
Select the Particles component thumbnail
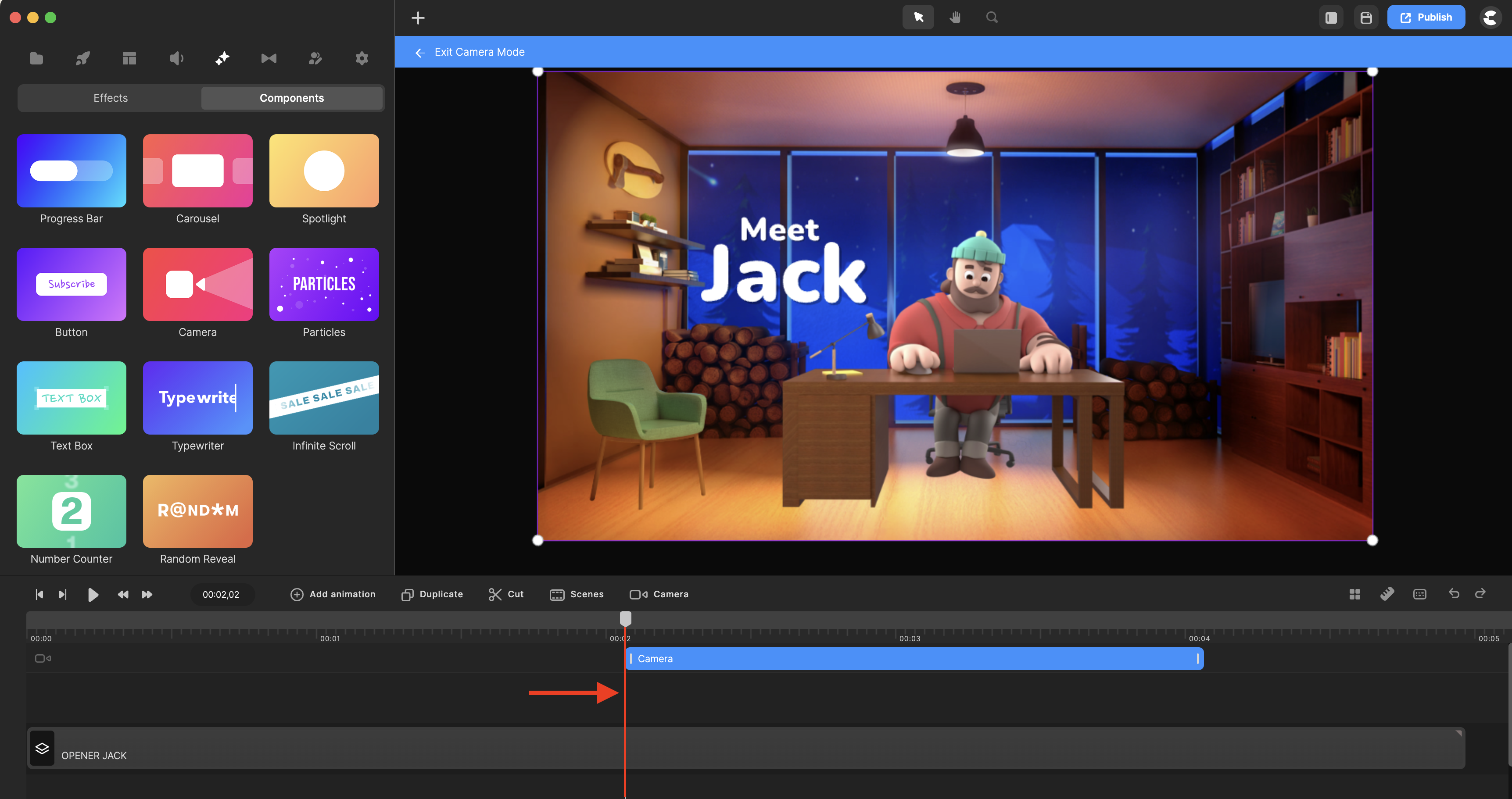[324, 285]
